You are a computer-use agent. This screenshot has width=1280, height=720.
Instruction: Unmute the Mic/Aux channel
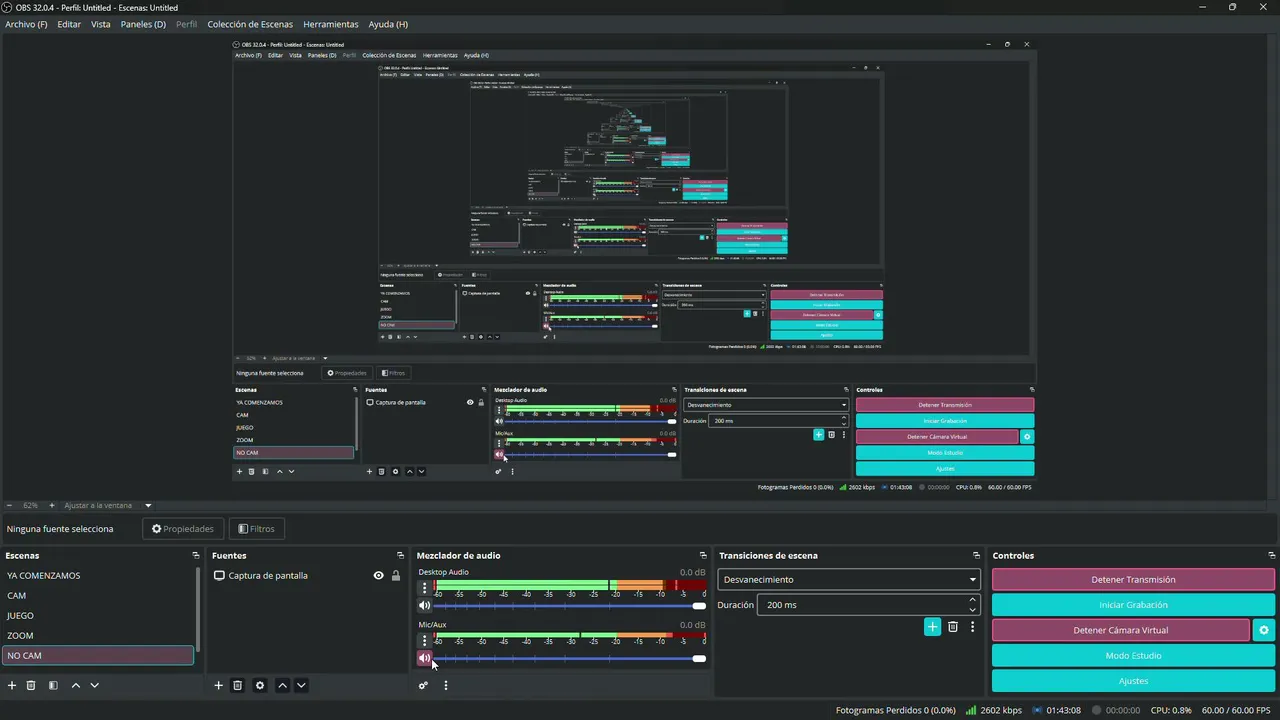click(x=425, y=658)
